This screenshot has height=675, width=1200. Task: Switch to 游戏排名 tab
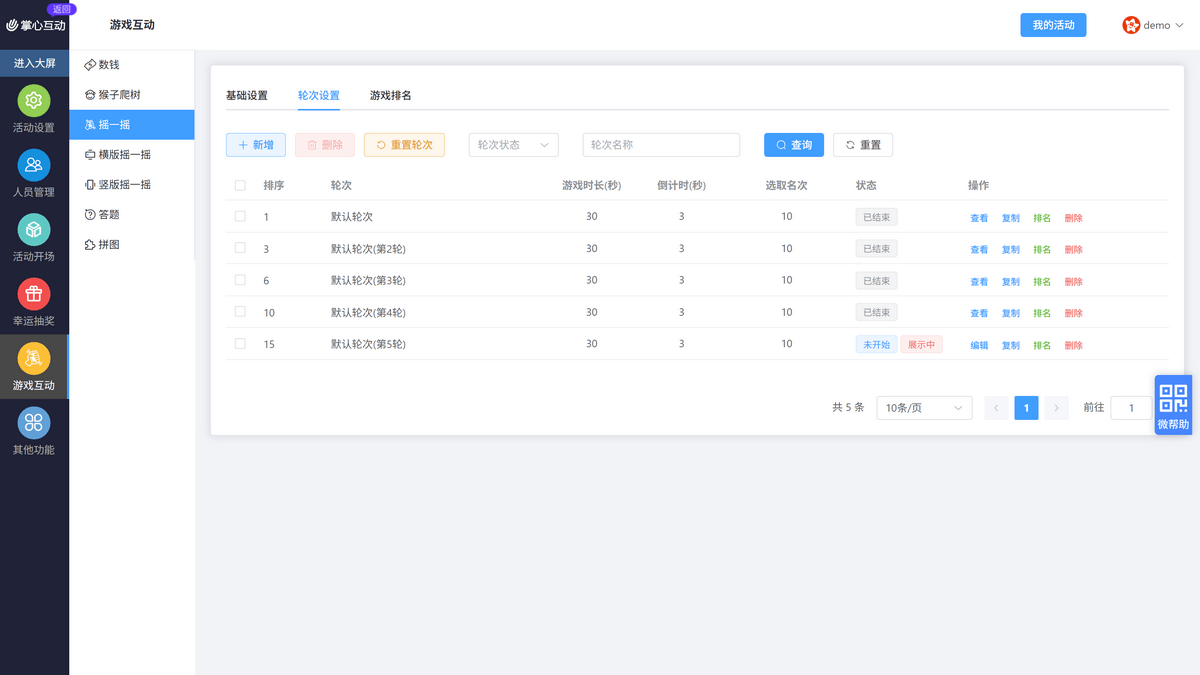[x=391, y=96]
